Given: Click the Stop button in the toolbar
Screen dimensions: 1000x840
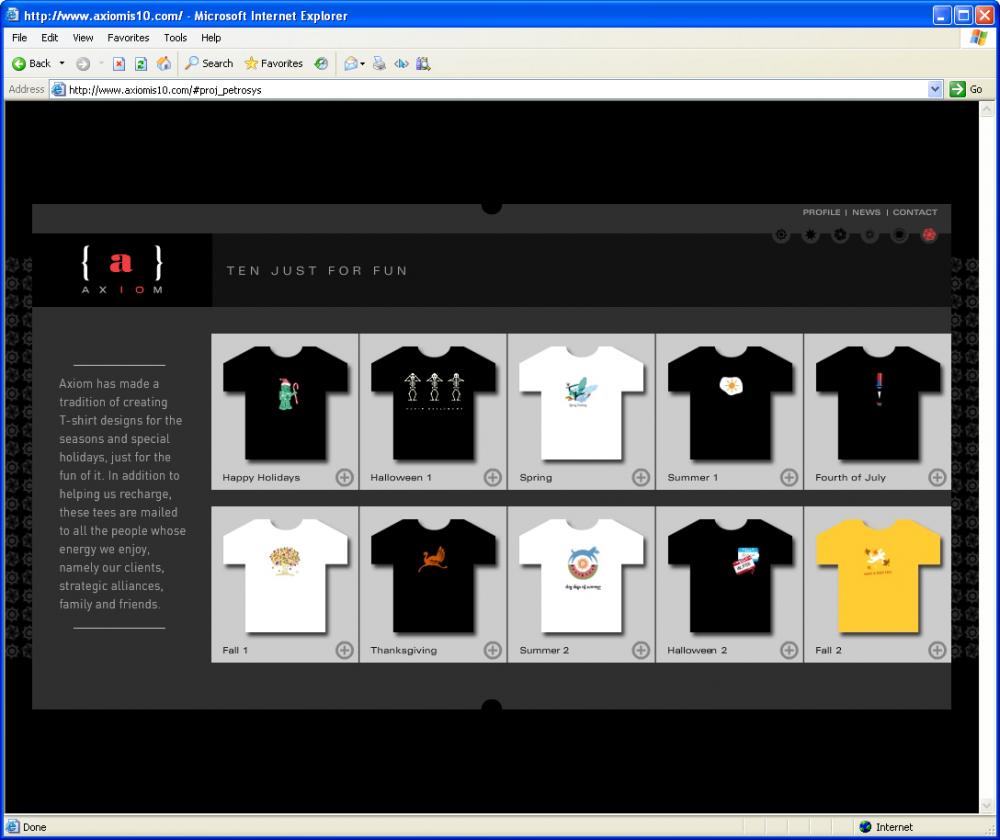Looking at the screenshot, I should coord(119,63).
